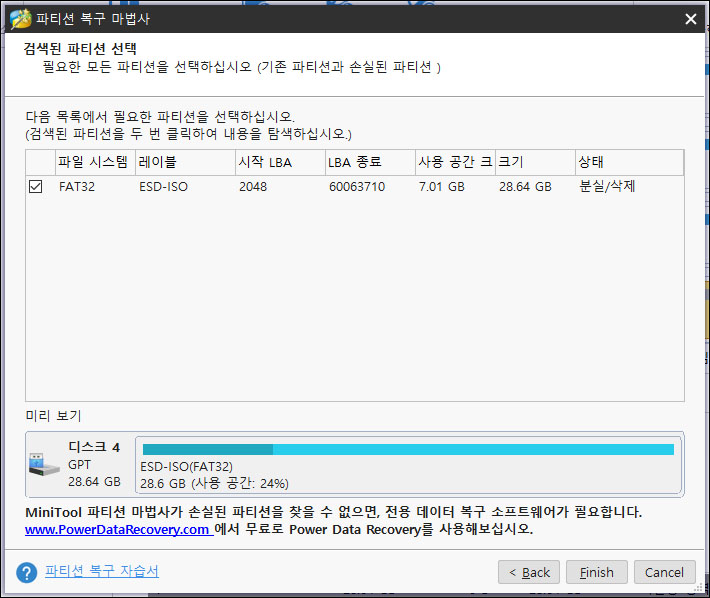This screenshot has height=598, width=710.
Task: Go back with the Back button
Action: (529, 573)
